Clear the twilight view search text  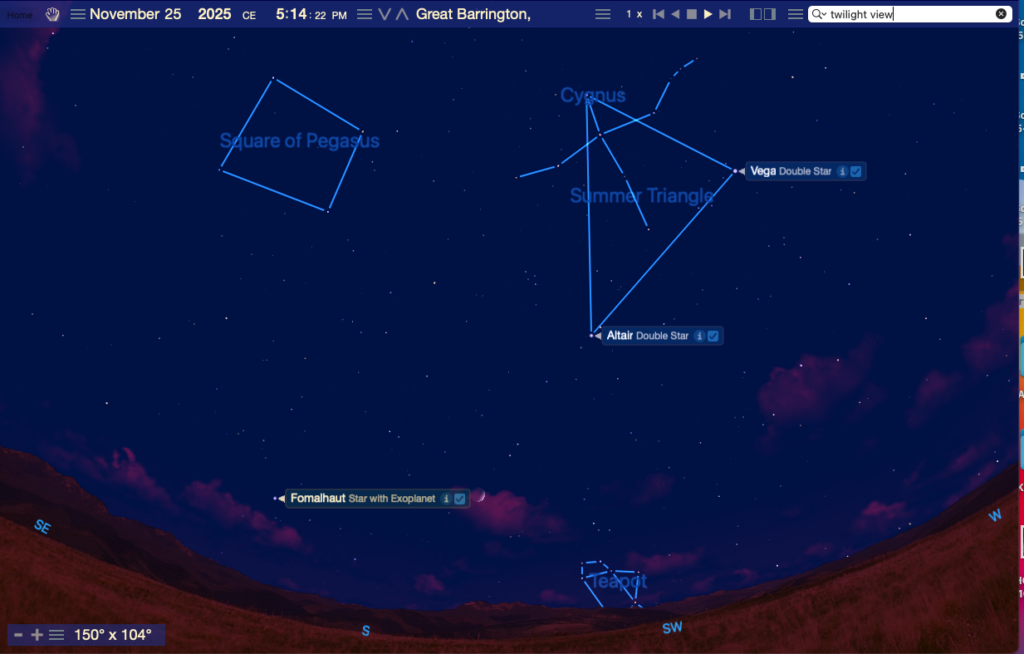[1001, 14]
